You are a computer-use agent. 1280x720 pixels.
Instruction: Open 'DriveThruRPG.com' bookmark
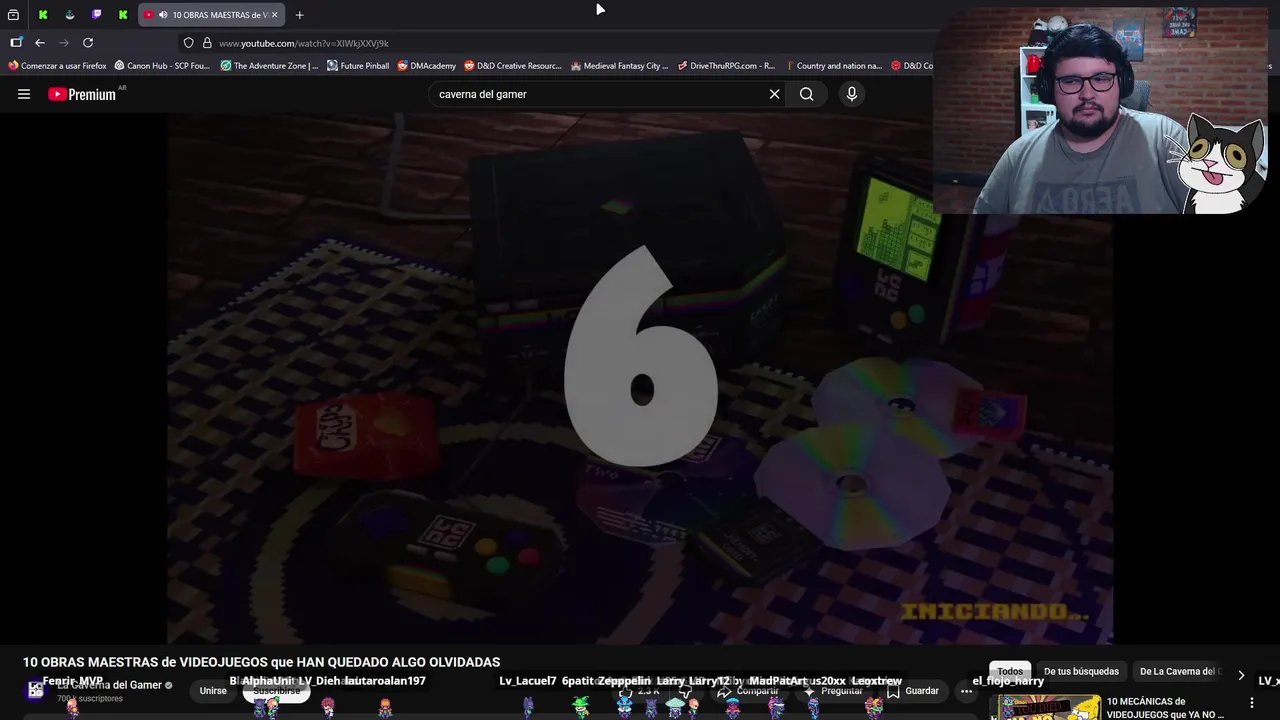click(726, 66)
